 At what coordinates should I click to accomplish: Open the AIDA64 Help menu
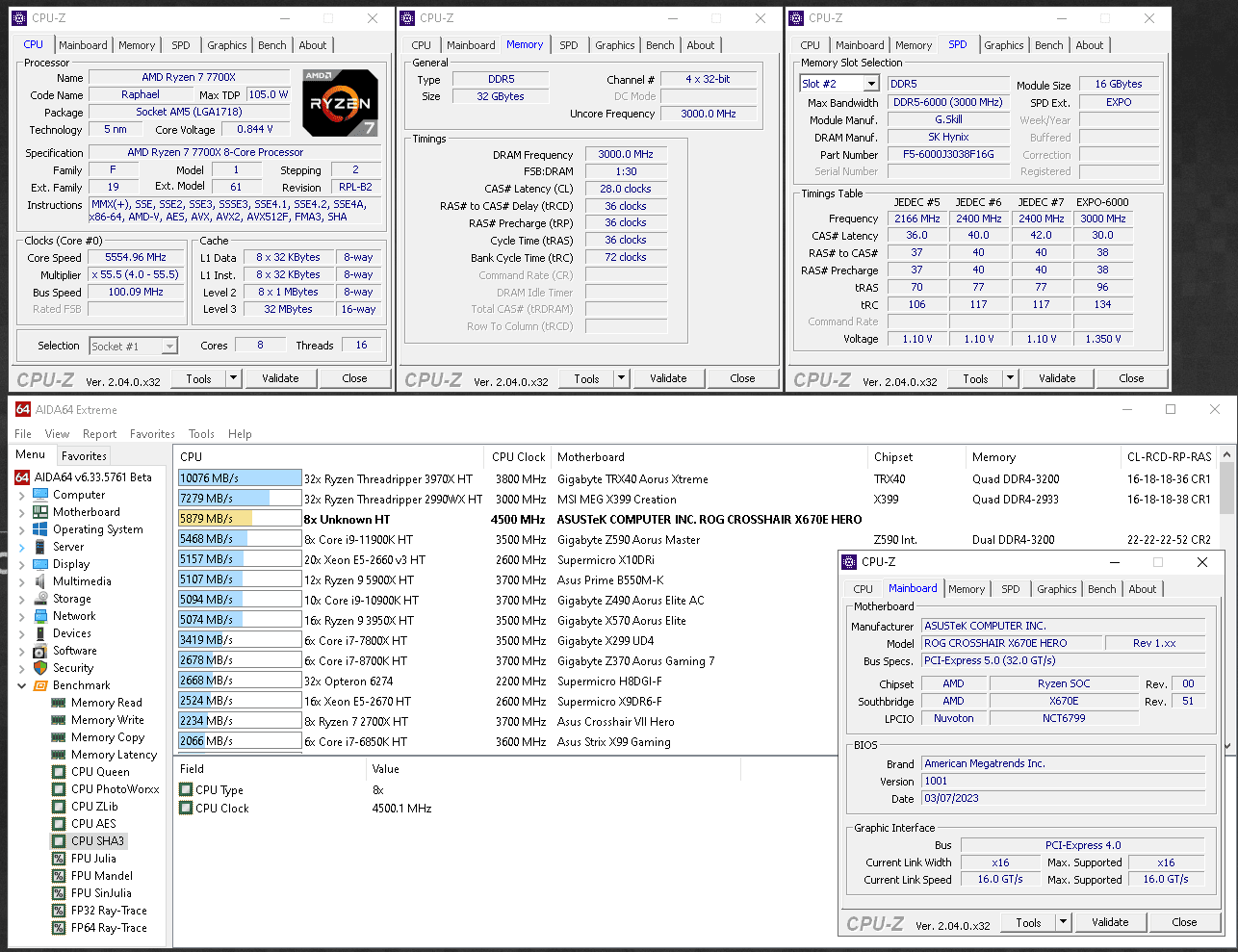click(x=240, y=434)
